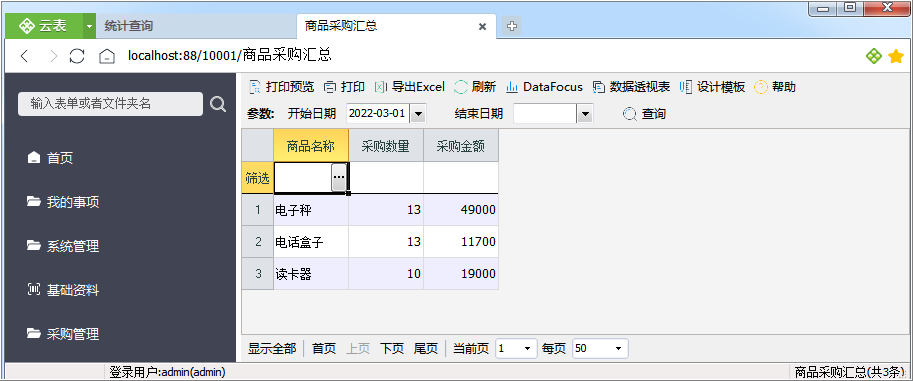Click the 采购数量 filter cell

click(x=386, y=178)
